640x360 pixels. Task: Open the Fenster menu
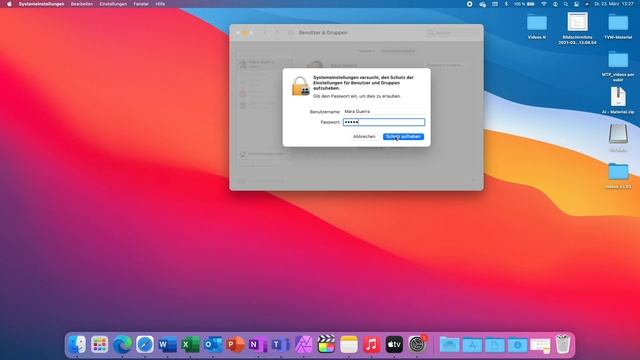point(141,4)
